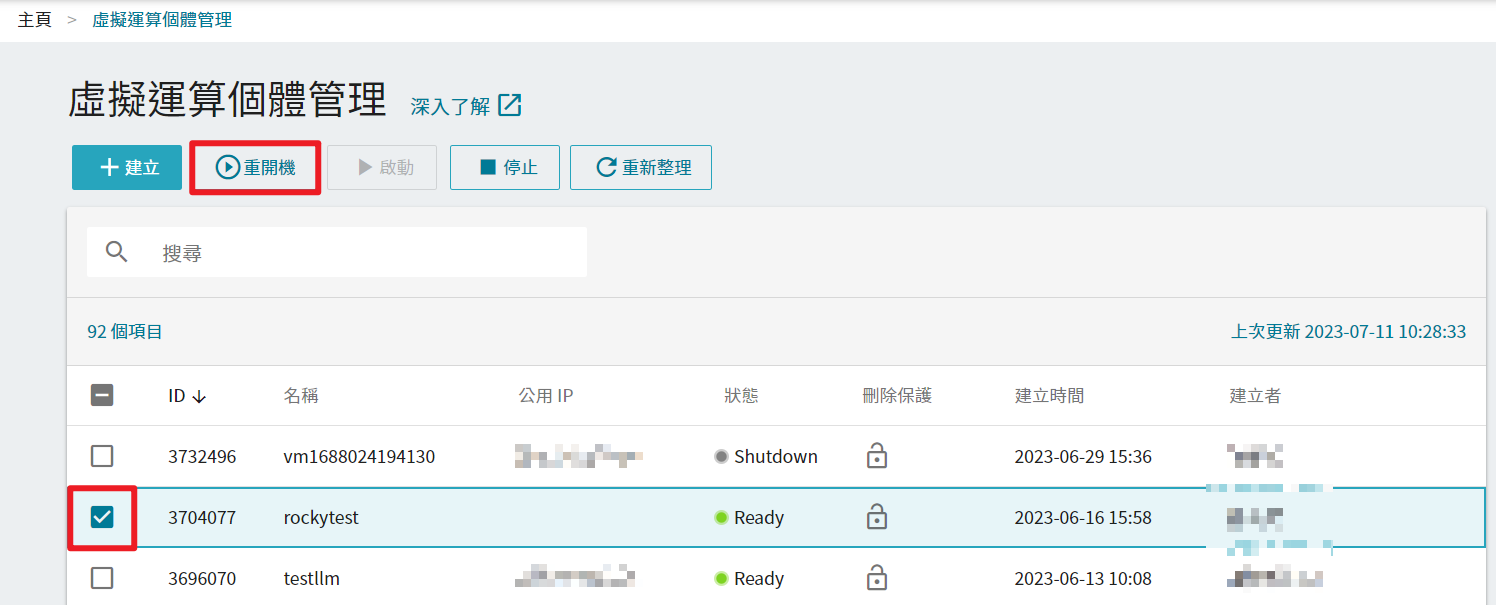1496x605 pixels.
Task: Click the lock icon for testllm
Action: tap(877, 578)
